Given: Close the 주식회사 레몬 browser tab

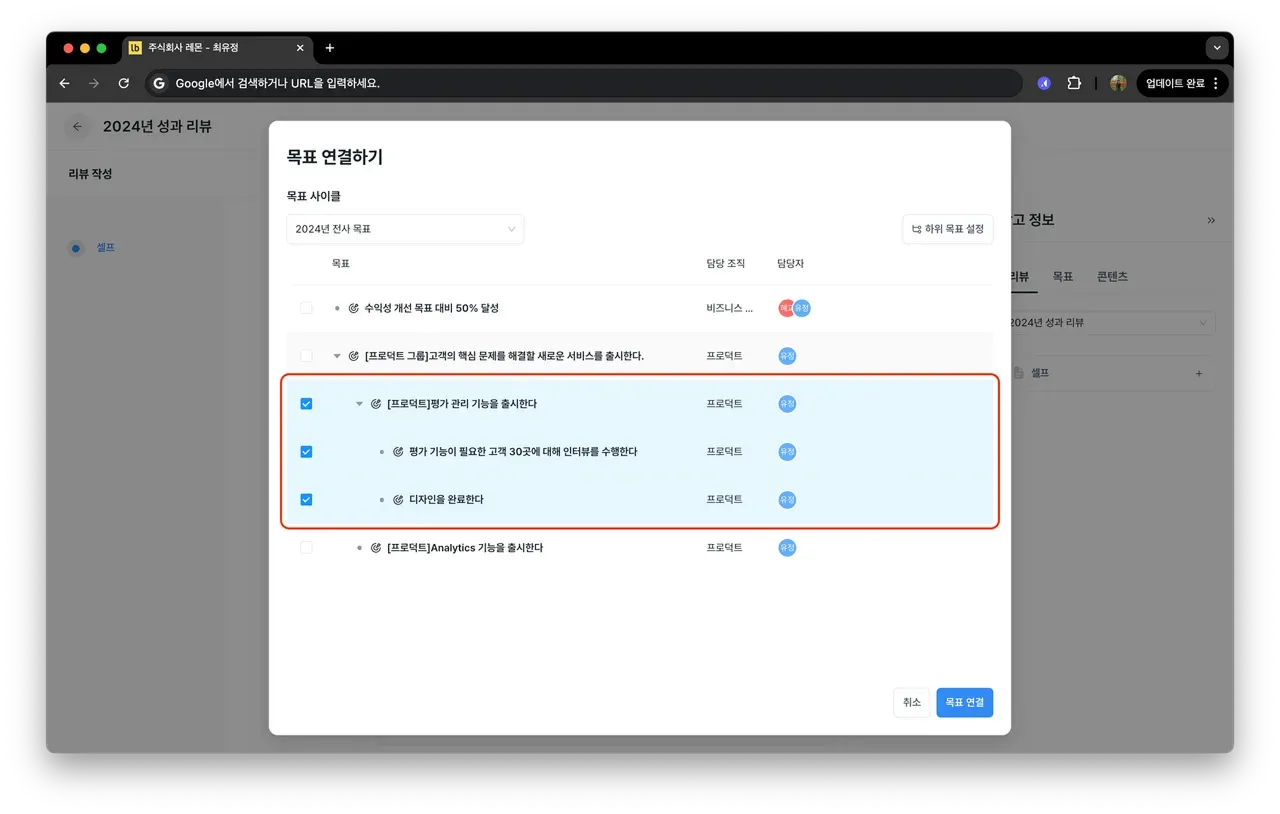Looking at the screenshot, I should [x=300, y=48].
